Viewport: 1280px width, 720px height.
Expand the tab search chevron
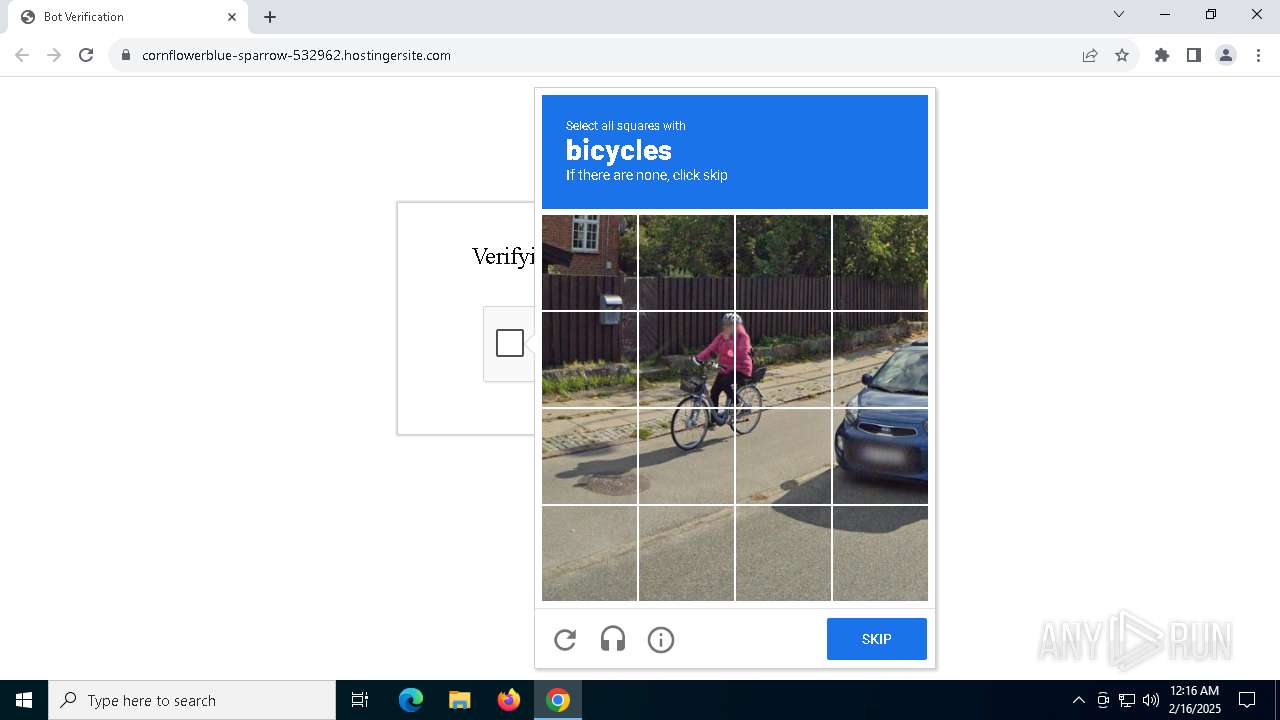click(1119, 14)
